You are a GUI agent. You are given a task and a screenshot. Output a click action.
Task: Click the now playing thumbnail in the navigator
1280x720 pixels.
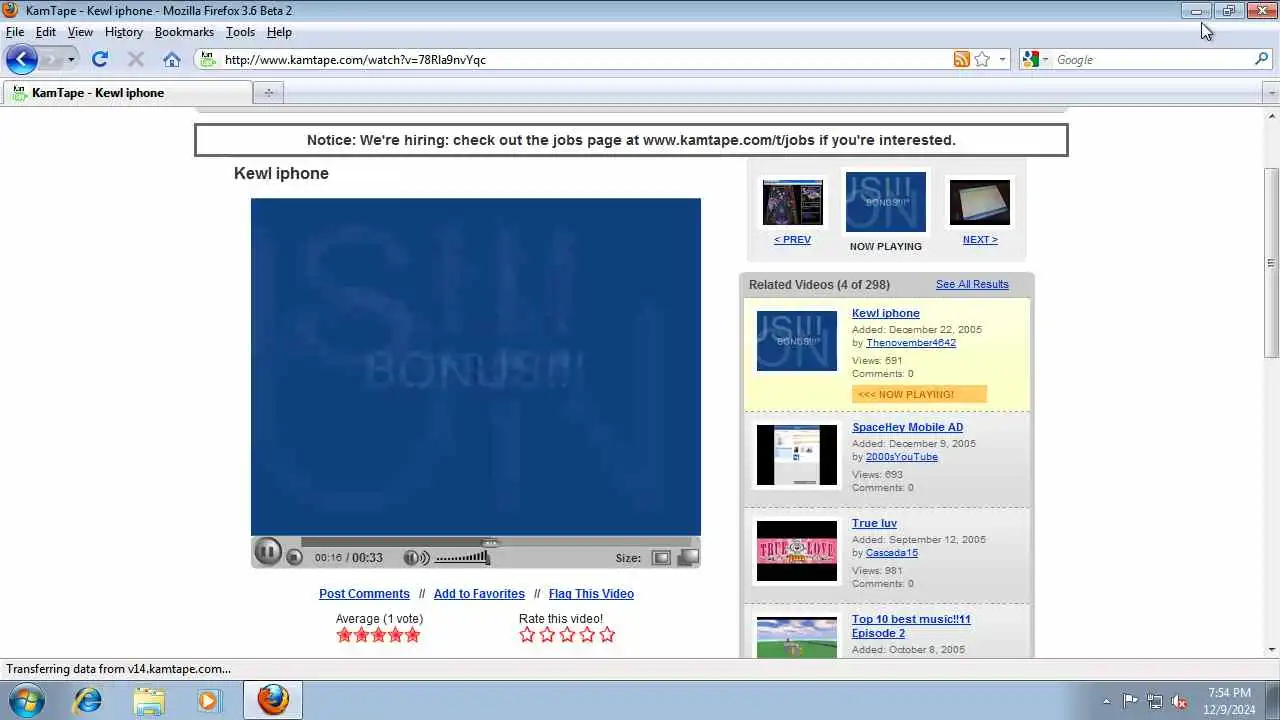pyautogui.click(x=886, y=202)
